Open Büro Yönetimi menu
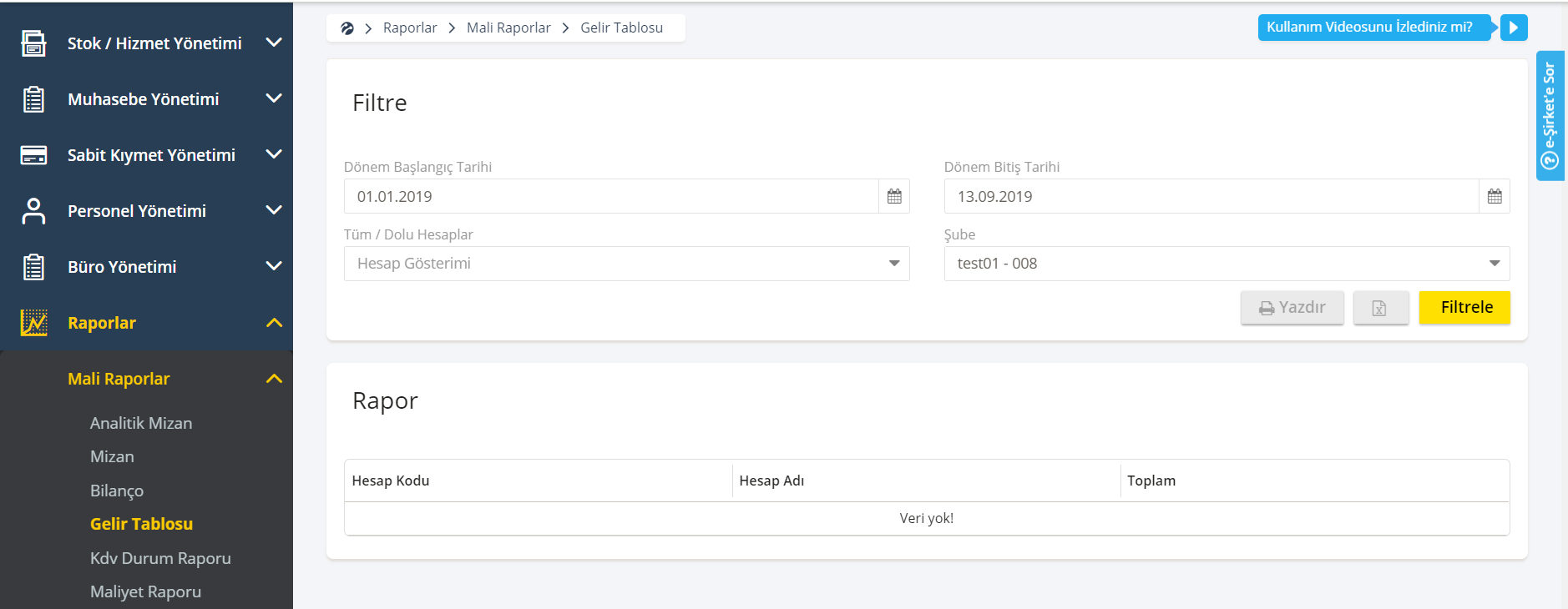The height and width of the screenshot is (609, 1568). pyautogui.click(x=122, y=267)
